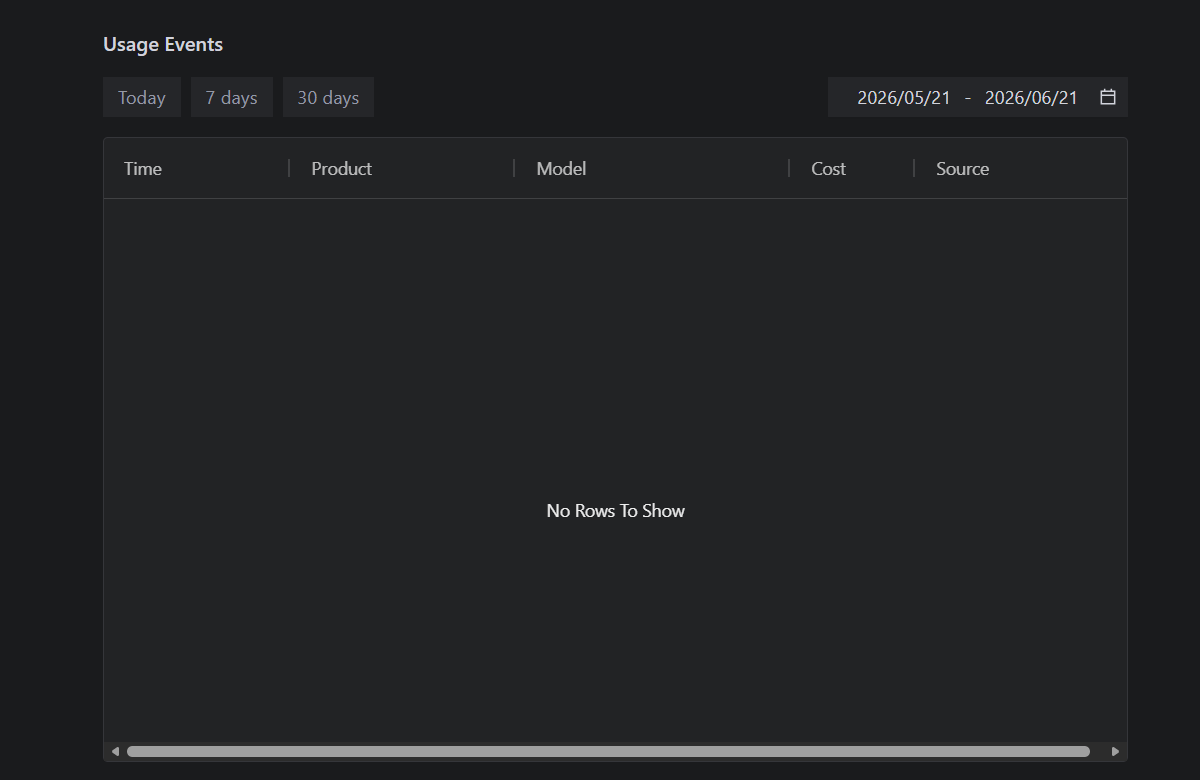The height and width of the screenshot is (780, 1200).
Task: Sort by the Product column header
Action: [341, 168]
